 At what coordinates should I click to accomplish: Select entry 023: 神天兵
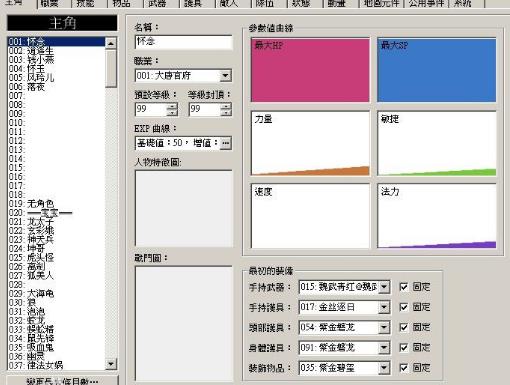click(x=56, y=240)
